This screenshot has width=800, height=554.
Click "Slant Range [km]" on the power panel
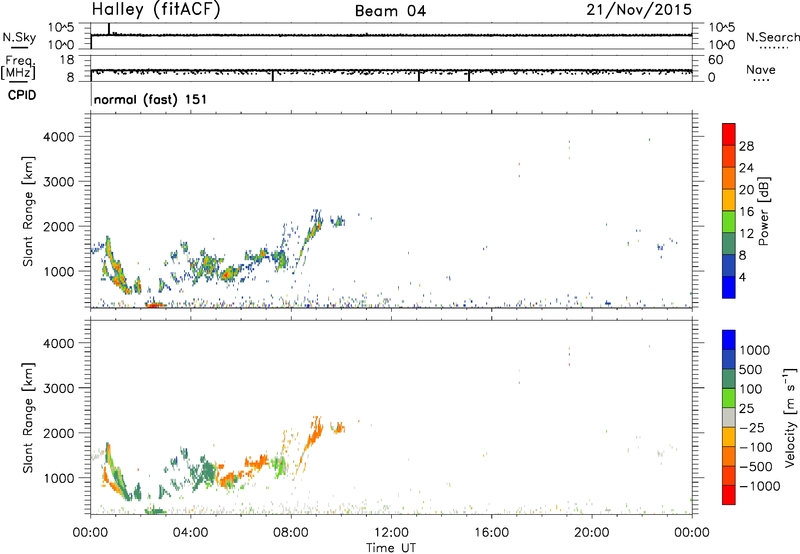(x=28, y=211)
